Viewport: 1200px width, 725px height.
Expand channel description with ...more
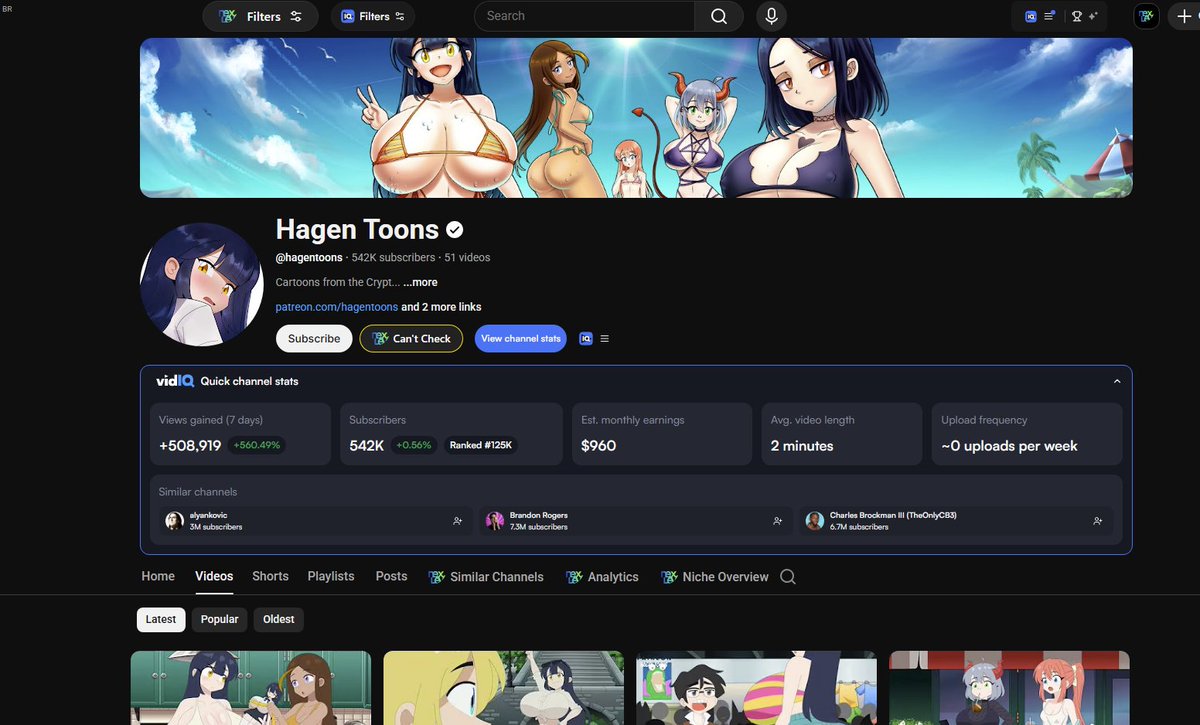pos(420,282)
